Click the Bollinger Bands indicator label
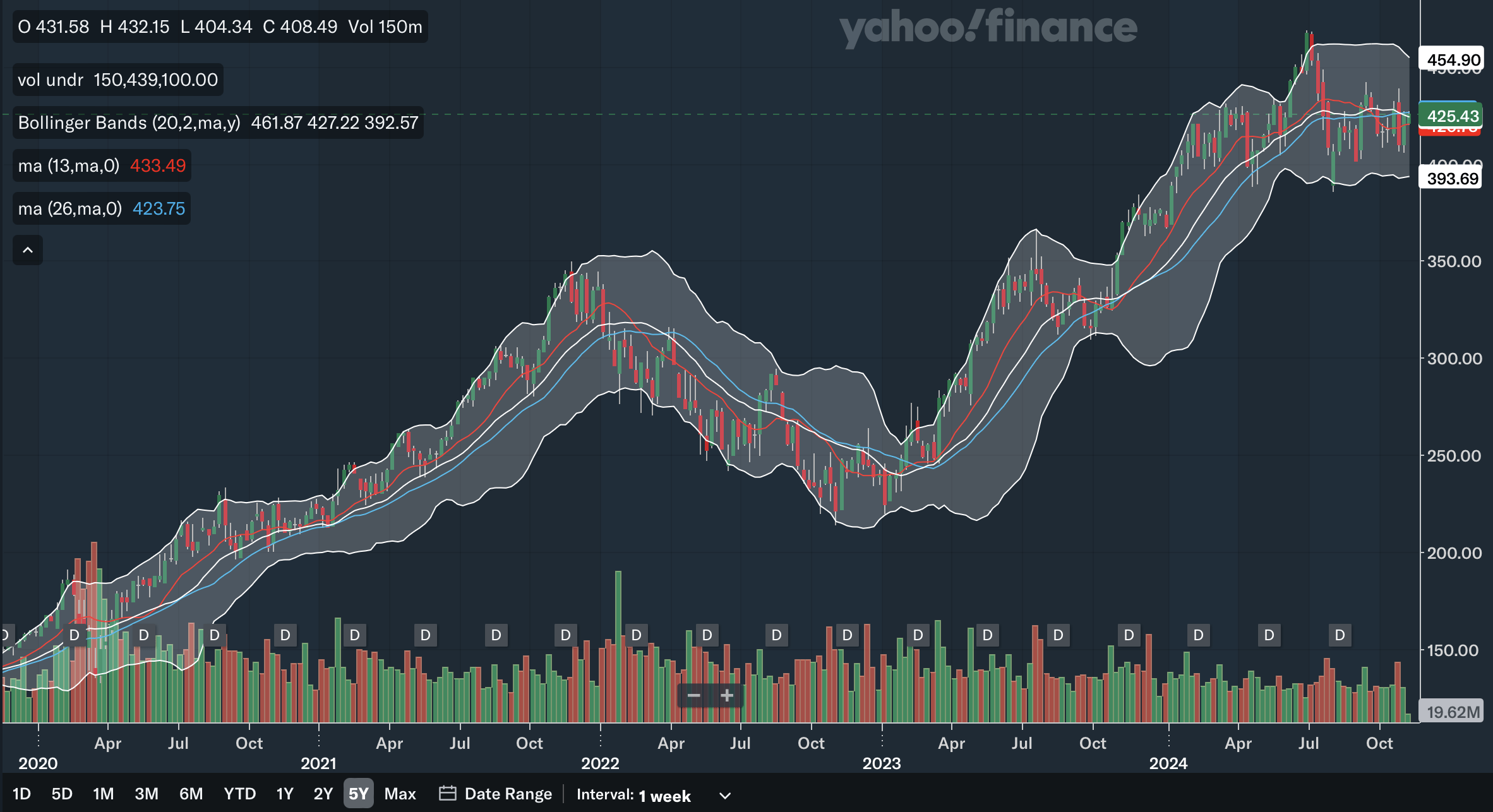 (129, 122)
